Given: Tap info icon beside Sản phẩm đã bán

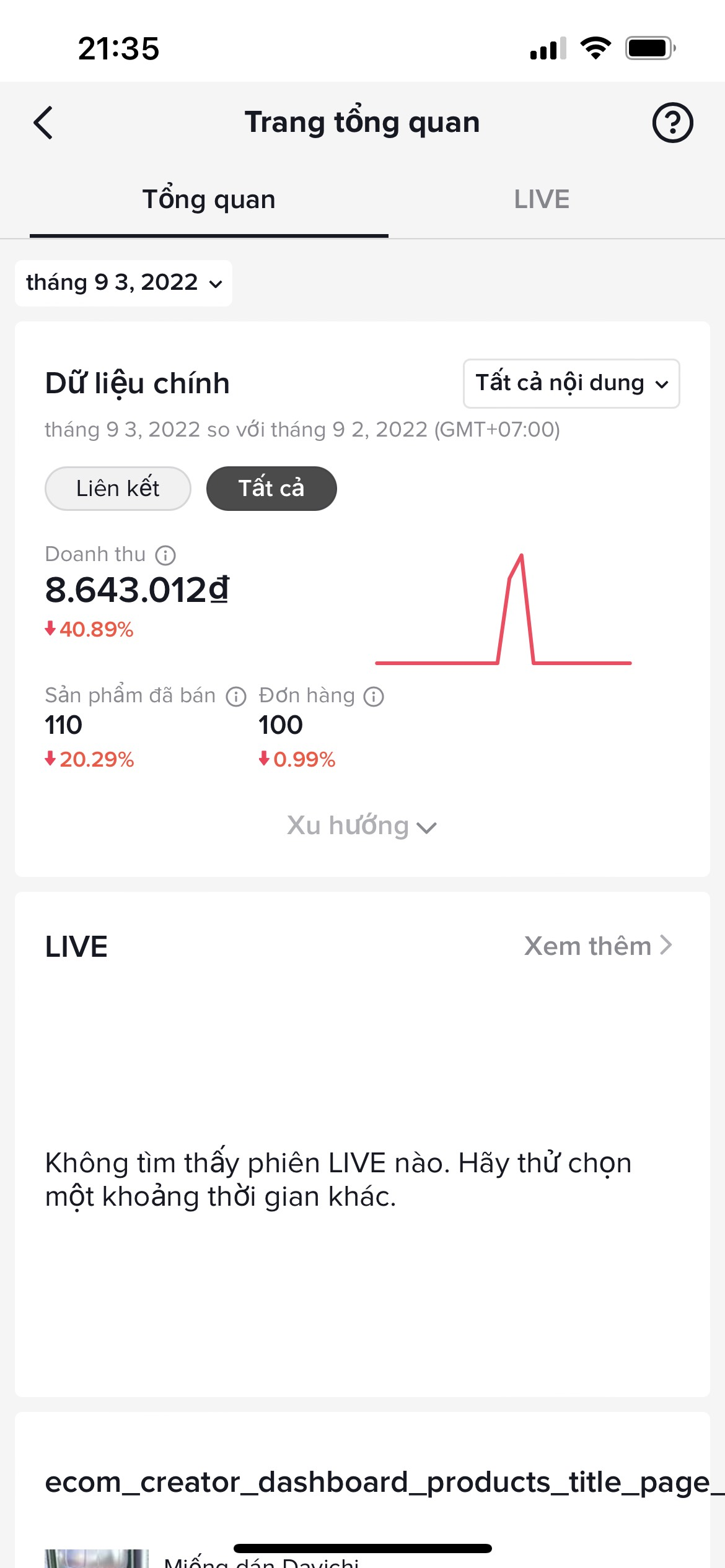Looking at the screenshot, I should coord(236,696).
